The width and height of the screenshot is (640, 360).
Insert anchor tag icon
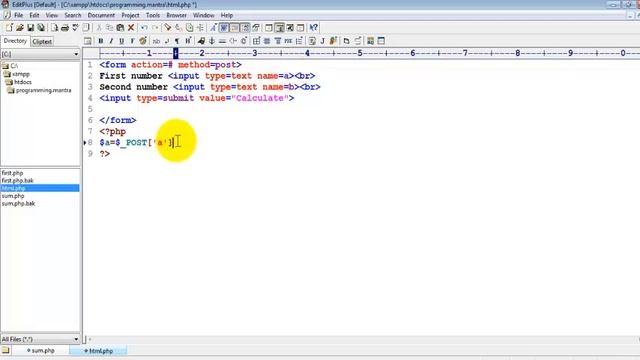click(212, 41)
